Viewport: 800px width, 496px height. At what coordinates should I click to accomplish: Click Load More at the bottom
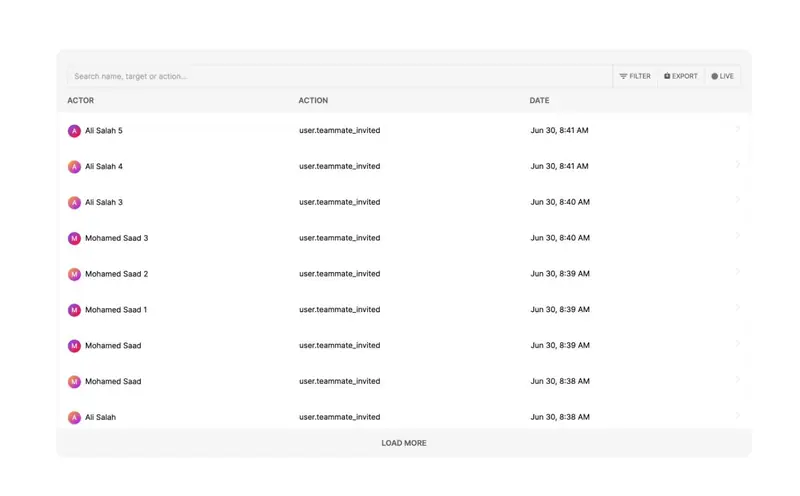pos(404,443)
